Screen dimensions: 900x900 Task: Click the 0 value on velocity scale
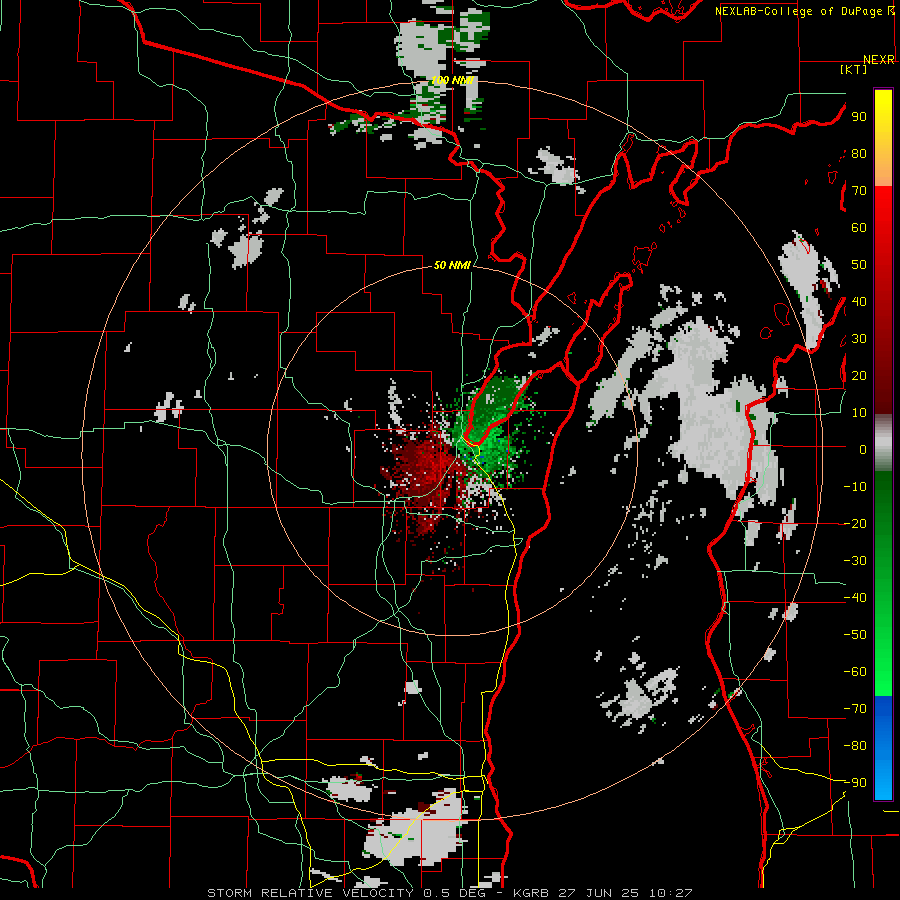[863, 449]
